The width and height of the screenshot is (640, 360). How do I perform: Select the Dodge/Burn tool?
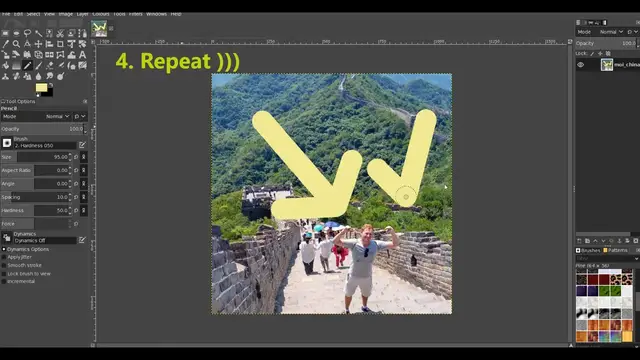click(60, 76)
